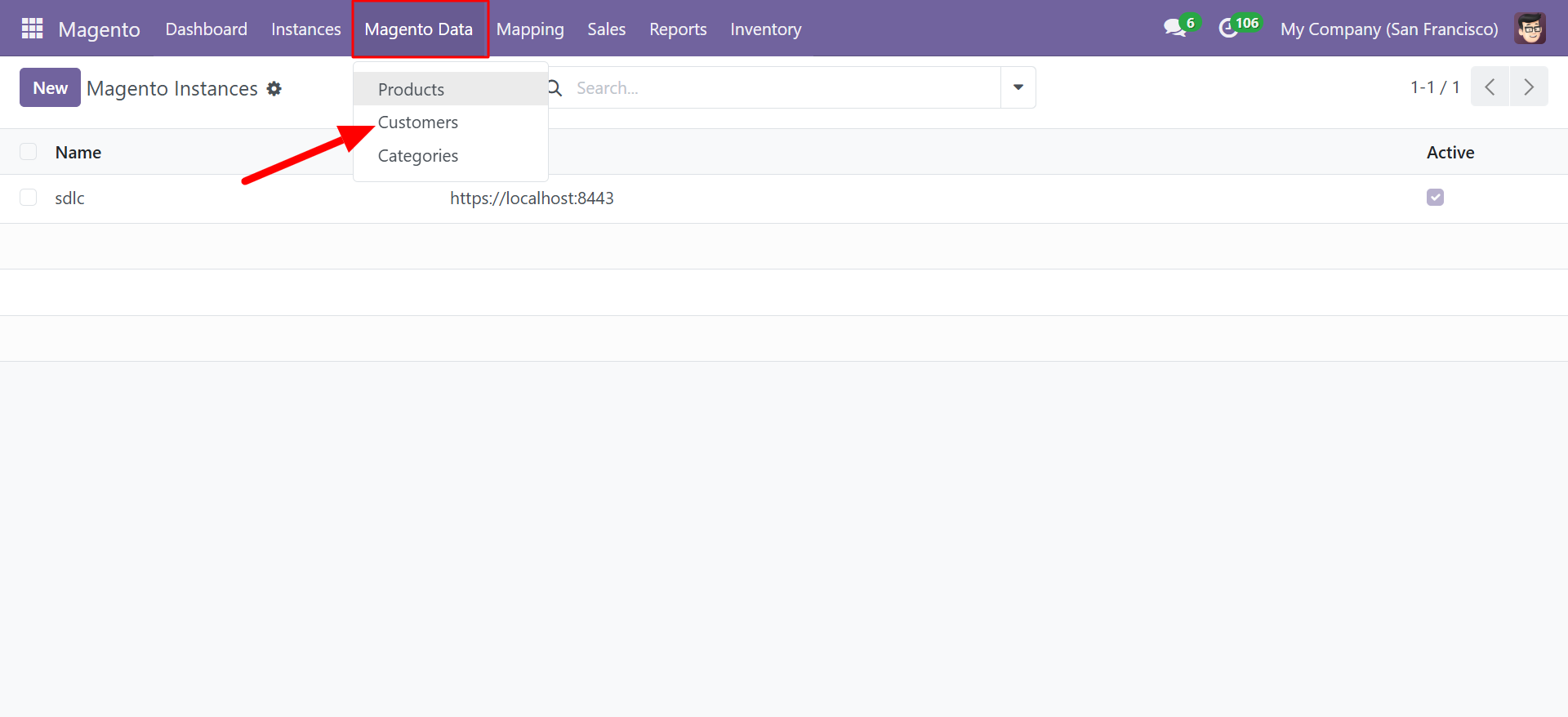Click the pager counter 1-1 / 1
Viewport: 1568px width, 717px height.
click(1435, 87)
